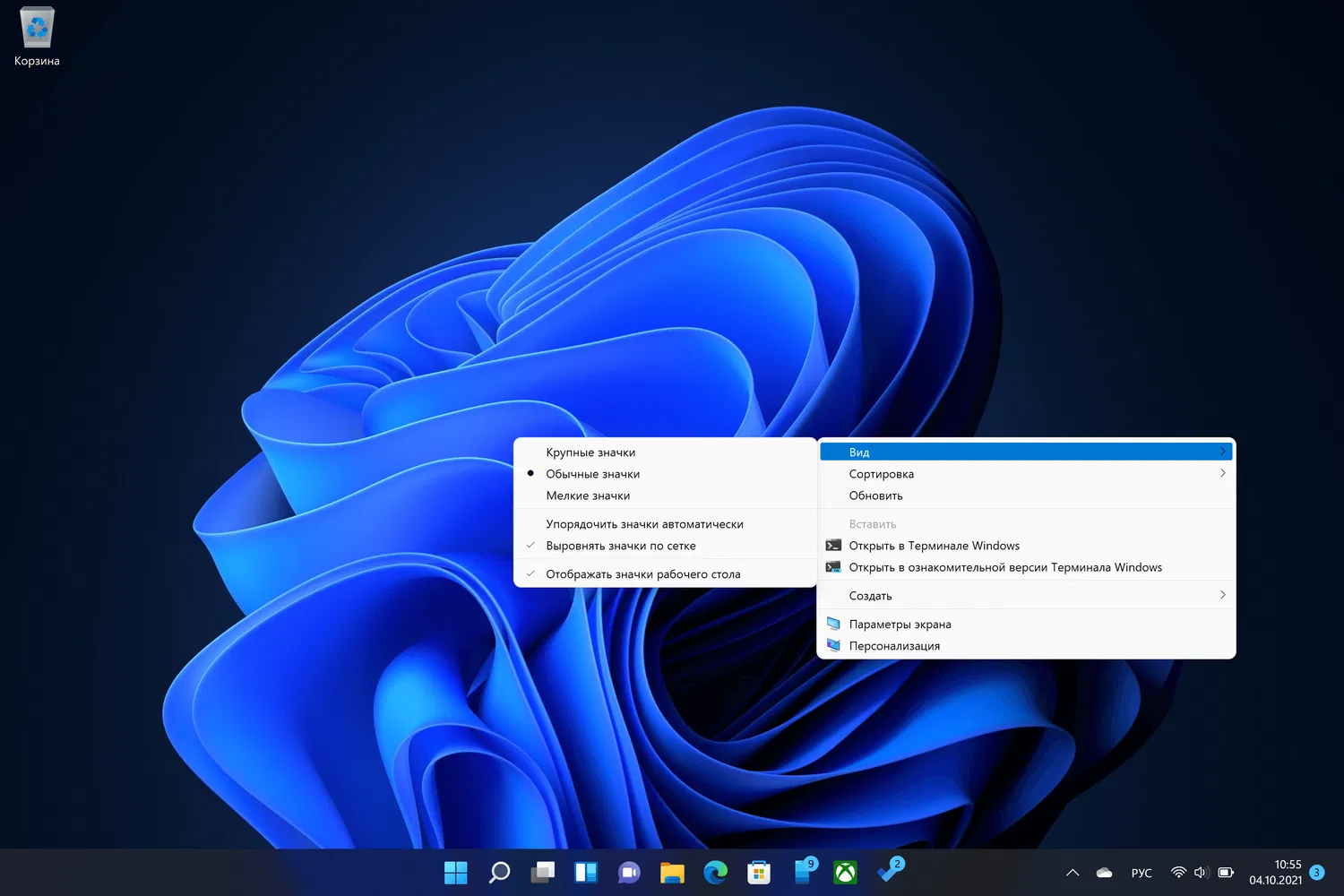This screenshot has width=1344, height=896.
Task: Open the Start menu from the taskbar
Action: pyautogui.click(x=455, y=873)
